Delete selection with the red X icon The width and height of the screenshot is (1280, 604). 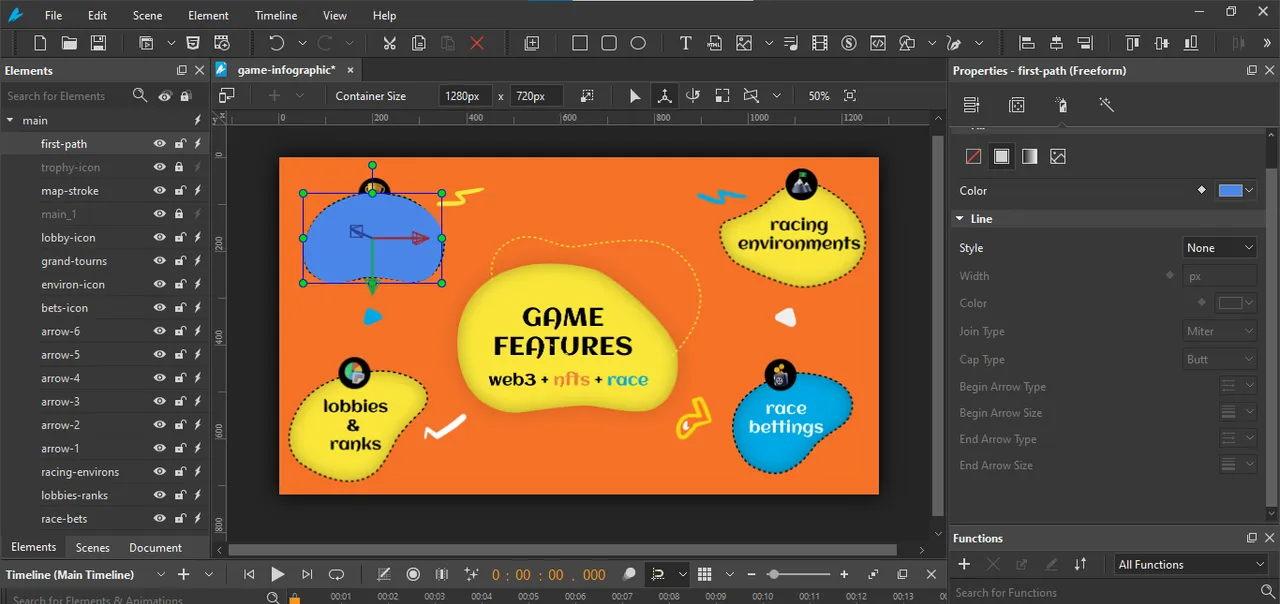[477, 43]
